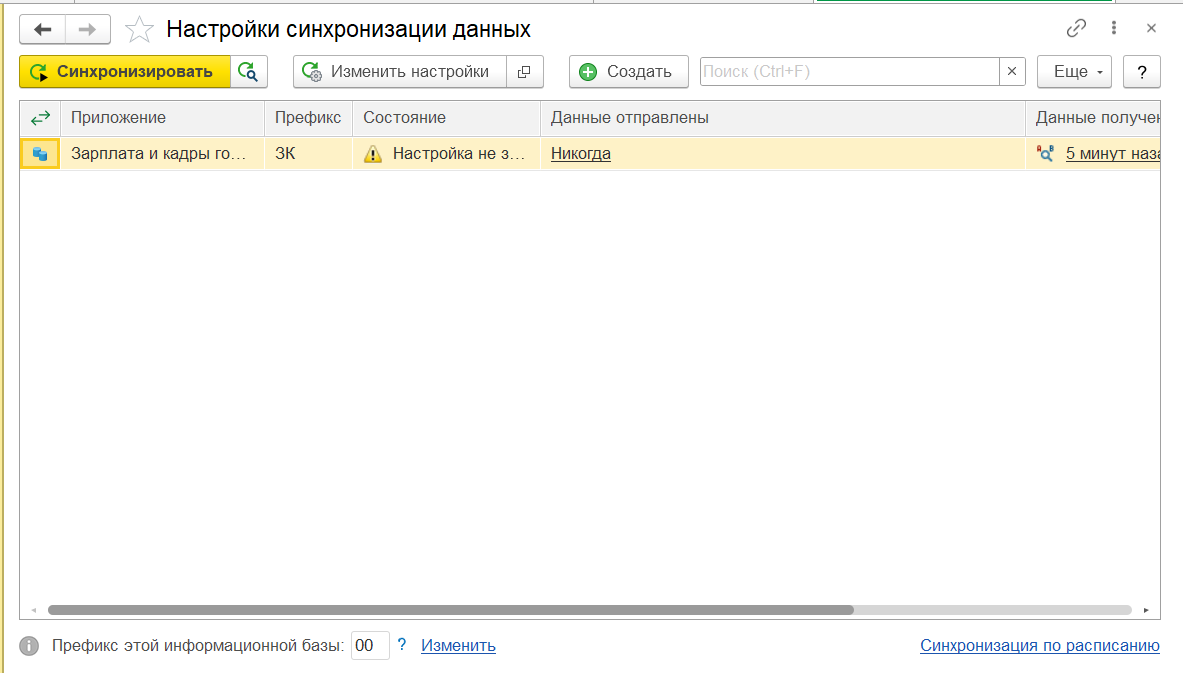Click the forward navigation arrow

(88, 29)
